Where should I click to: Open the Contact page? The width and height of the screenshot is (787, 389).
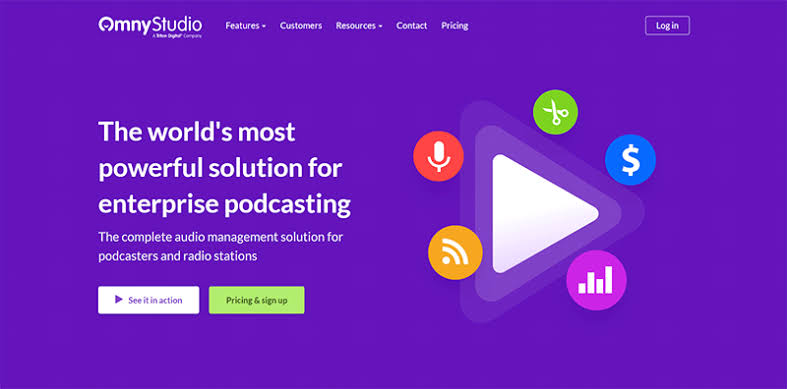pyautogui.click(x=412, y=26)
